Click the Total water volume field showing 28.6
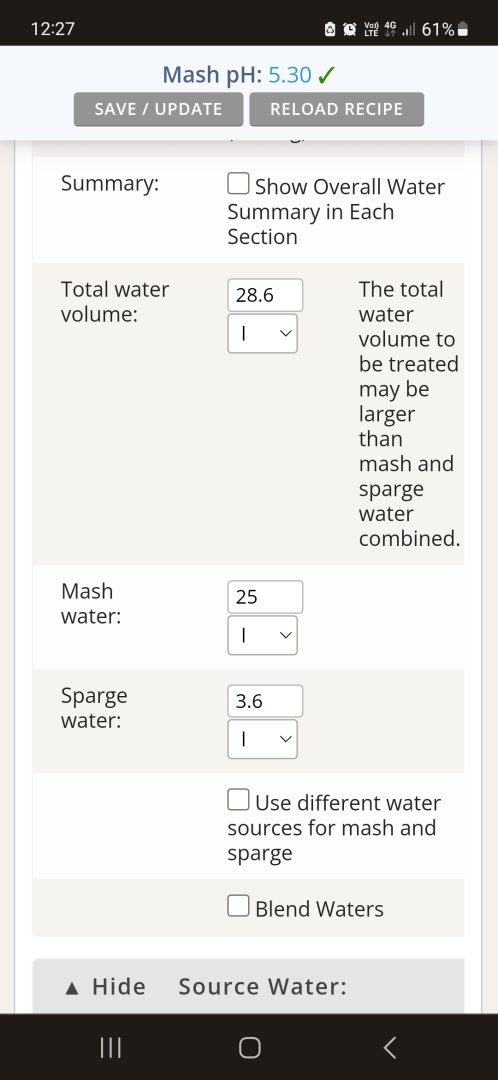This screenshot has width=498, height=1080. click(265, 295)
